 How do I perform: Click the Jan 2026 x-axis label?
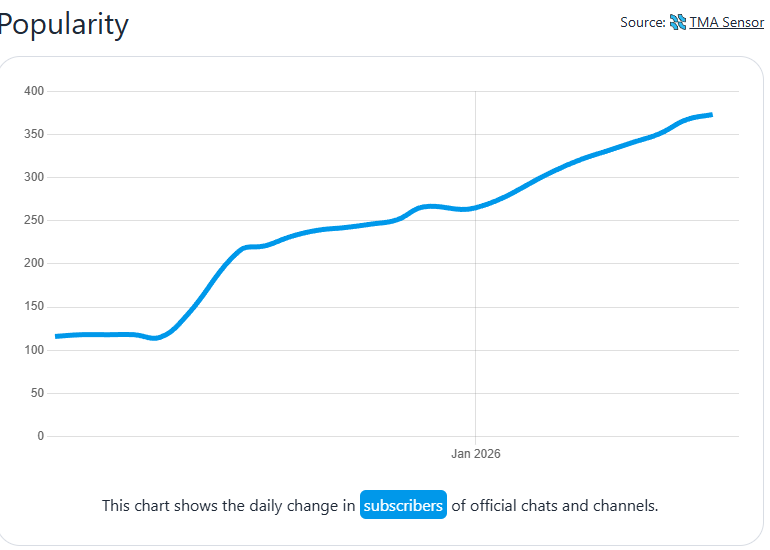tap(475, 454)
